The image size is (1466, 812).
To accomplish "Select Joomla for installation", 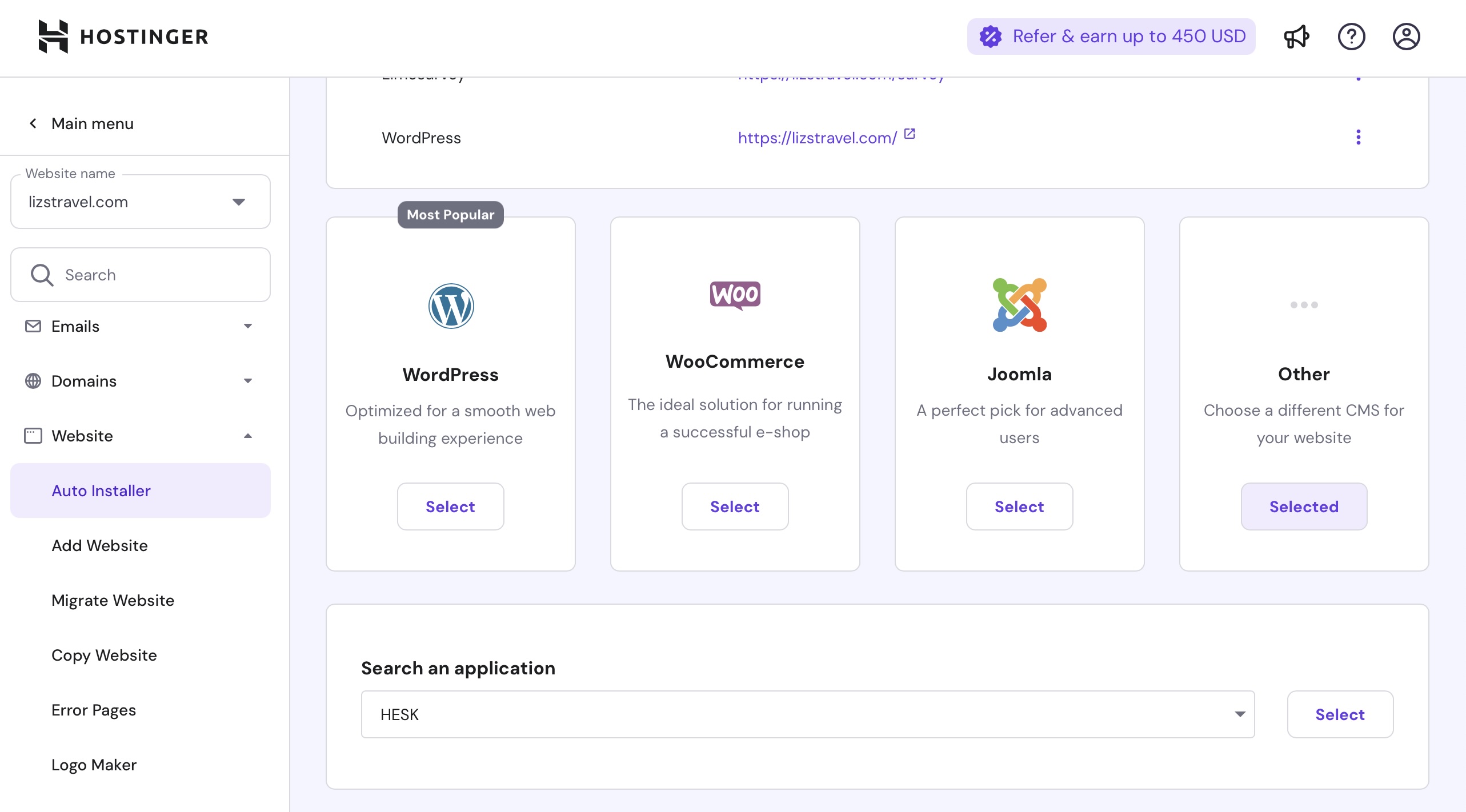I will [x=1019, y=507].
